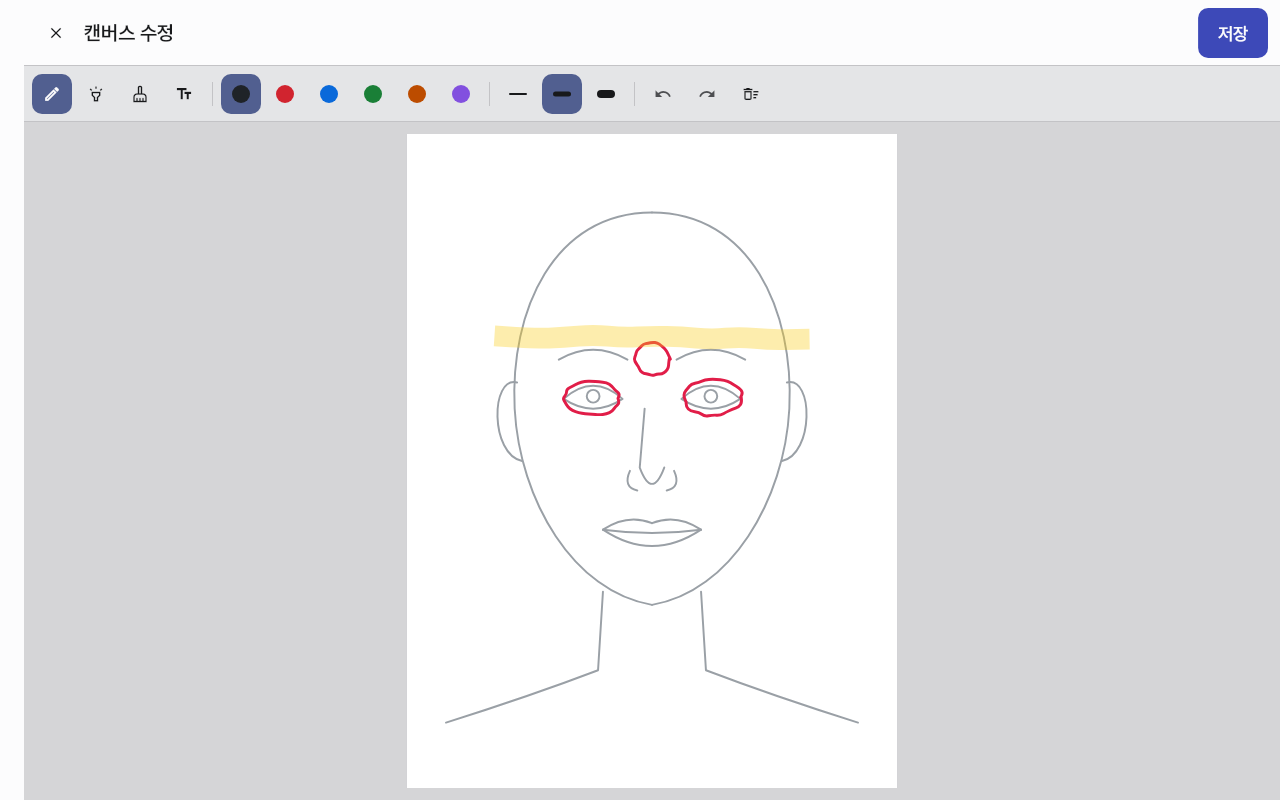Click the 저장 save button
This screenshot has width=1280, height=800.
[1233, 33]
